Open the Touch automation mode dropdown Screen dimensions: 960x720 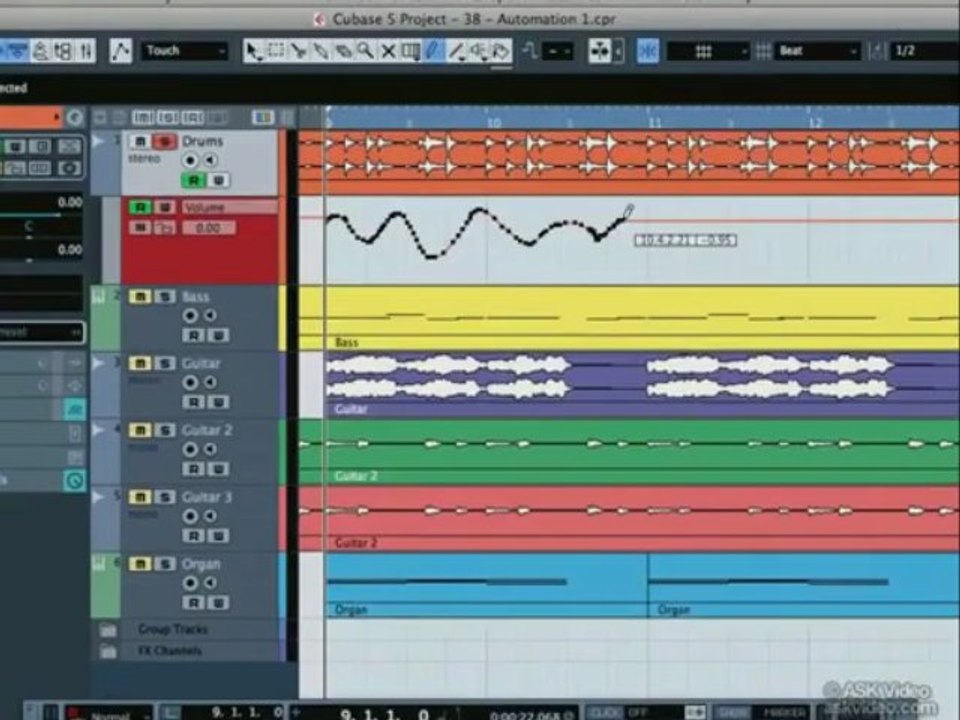[x=184, y=51]
